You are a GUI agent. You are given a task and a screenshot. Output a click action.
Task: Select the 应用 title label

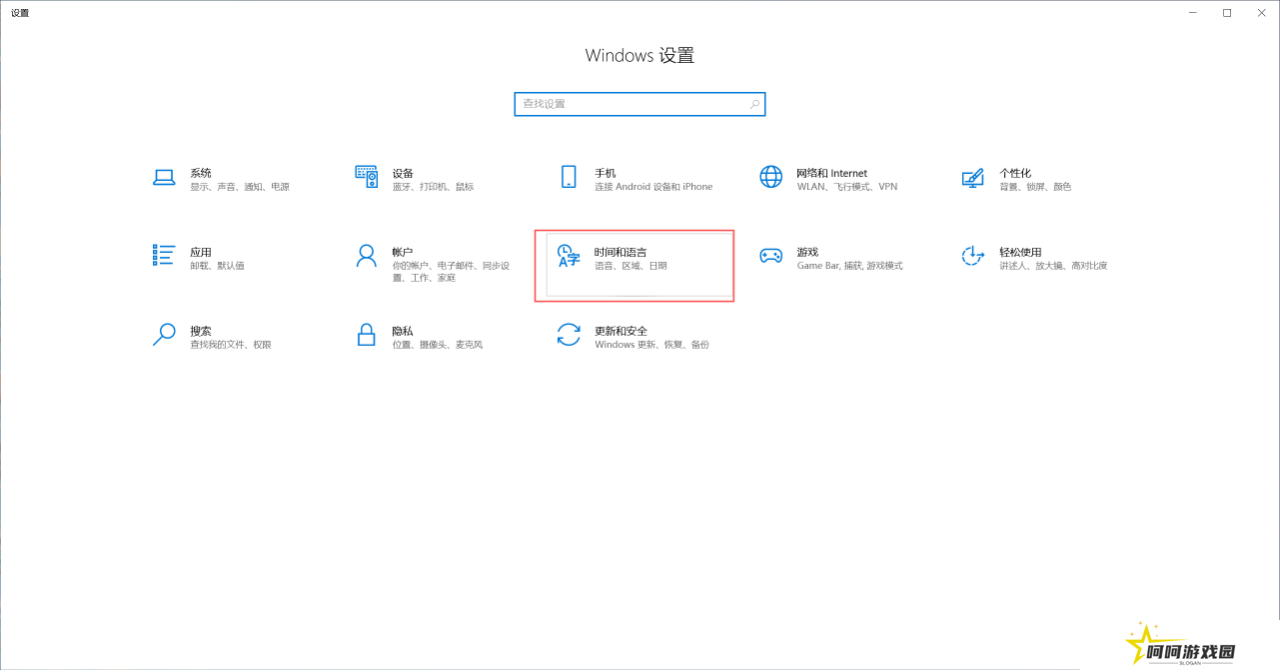[x=201, y=252]
